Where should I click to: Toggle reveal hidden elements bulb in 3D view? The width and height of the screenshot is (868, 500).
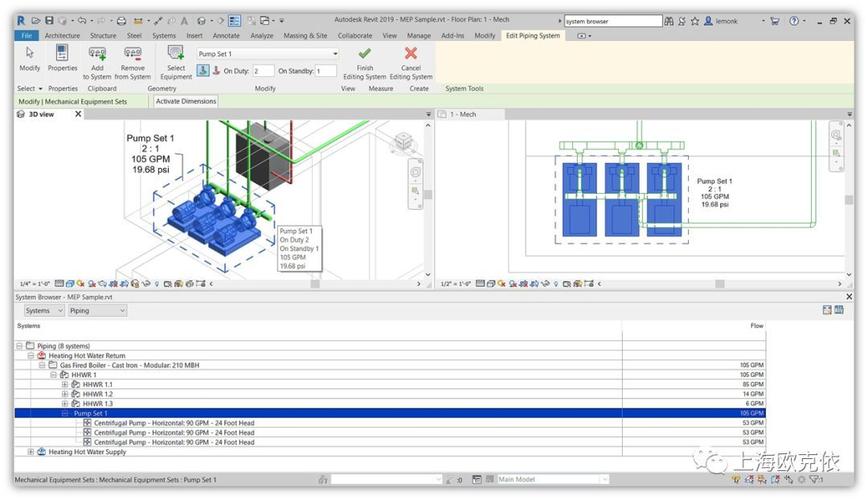157,283
